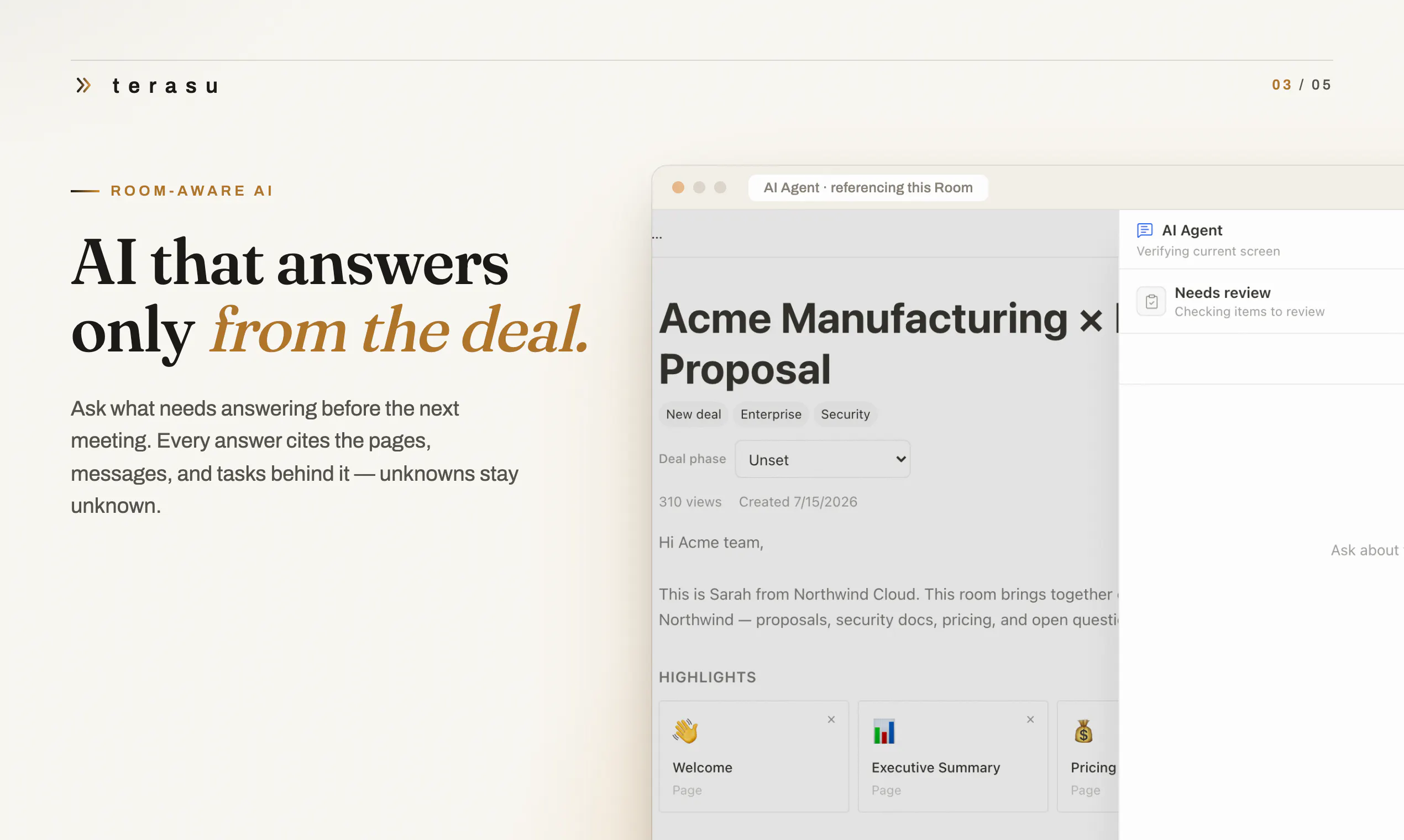Click the Created 7/15/2026 text
Screen dimensions: 1404x840
(x=798, y=502)
